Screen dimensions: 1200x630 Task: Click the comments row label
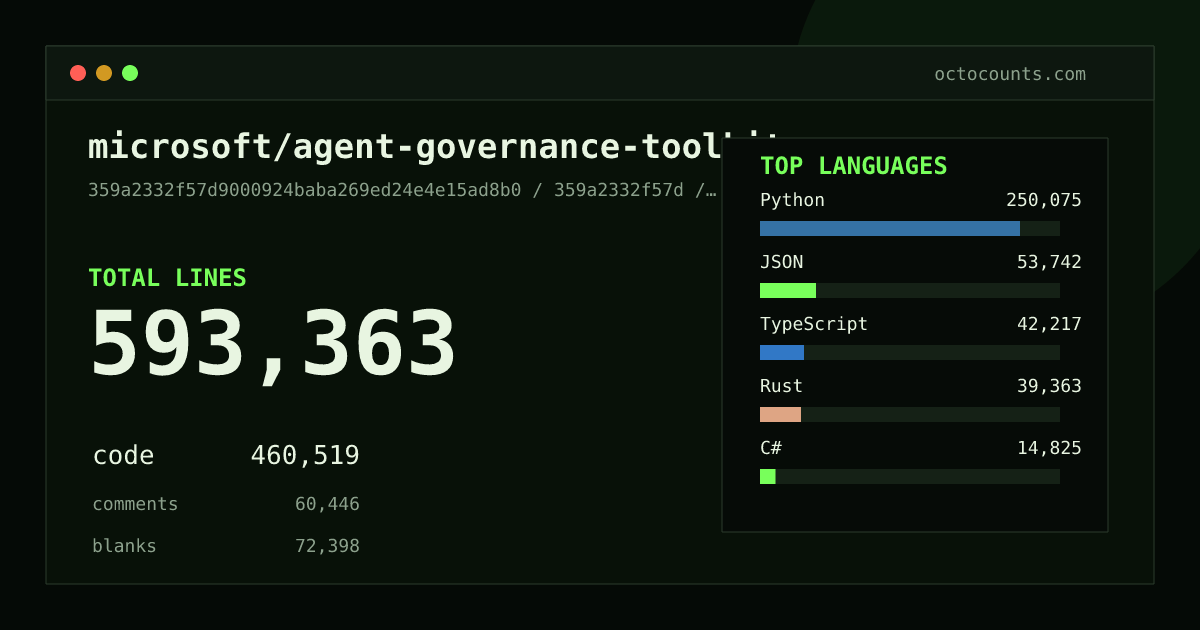(x=135, y=504)
